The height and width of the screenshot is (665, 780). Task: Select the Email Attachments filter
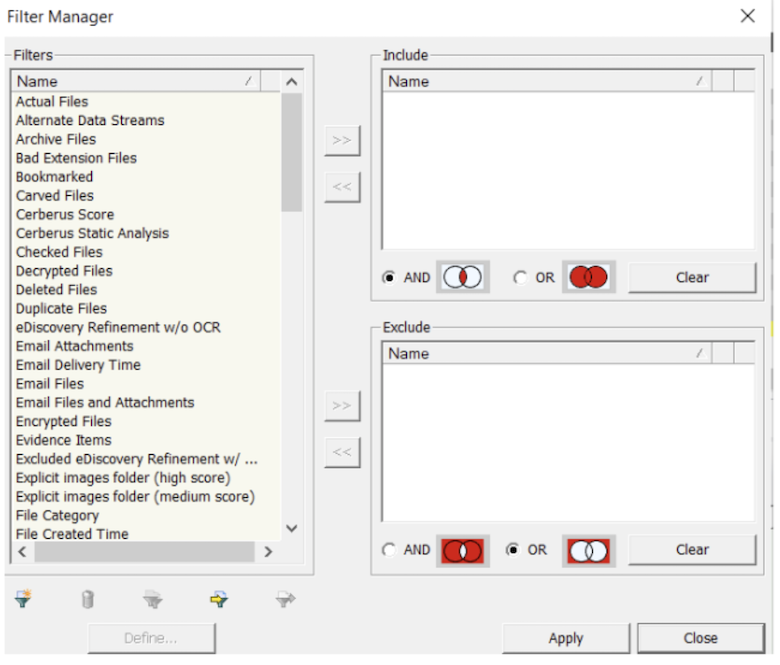point(74,346)
